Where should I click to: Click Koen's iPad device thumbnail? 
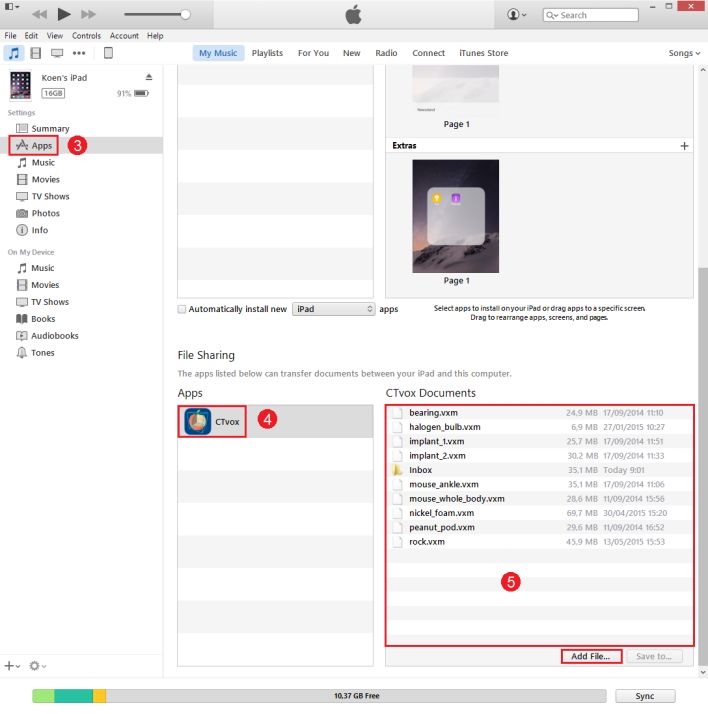click(x=20, y=85)
